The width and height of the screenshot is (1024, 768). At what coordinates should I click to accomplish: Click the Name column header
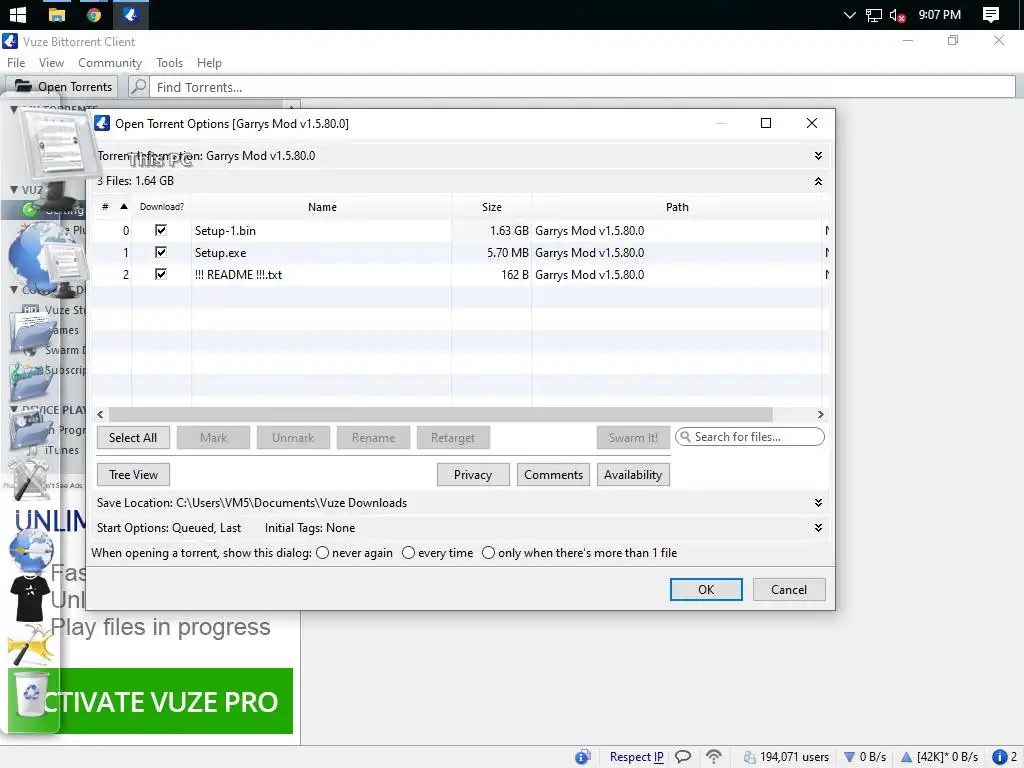click(x=322, y=206)
